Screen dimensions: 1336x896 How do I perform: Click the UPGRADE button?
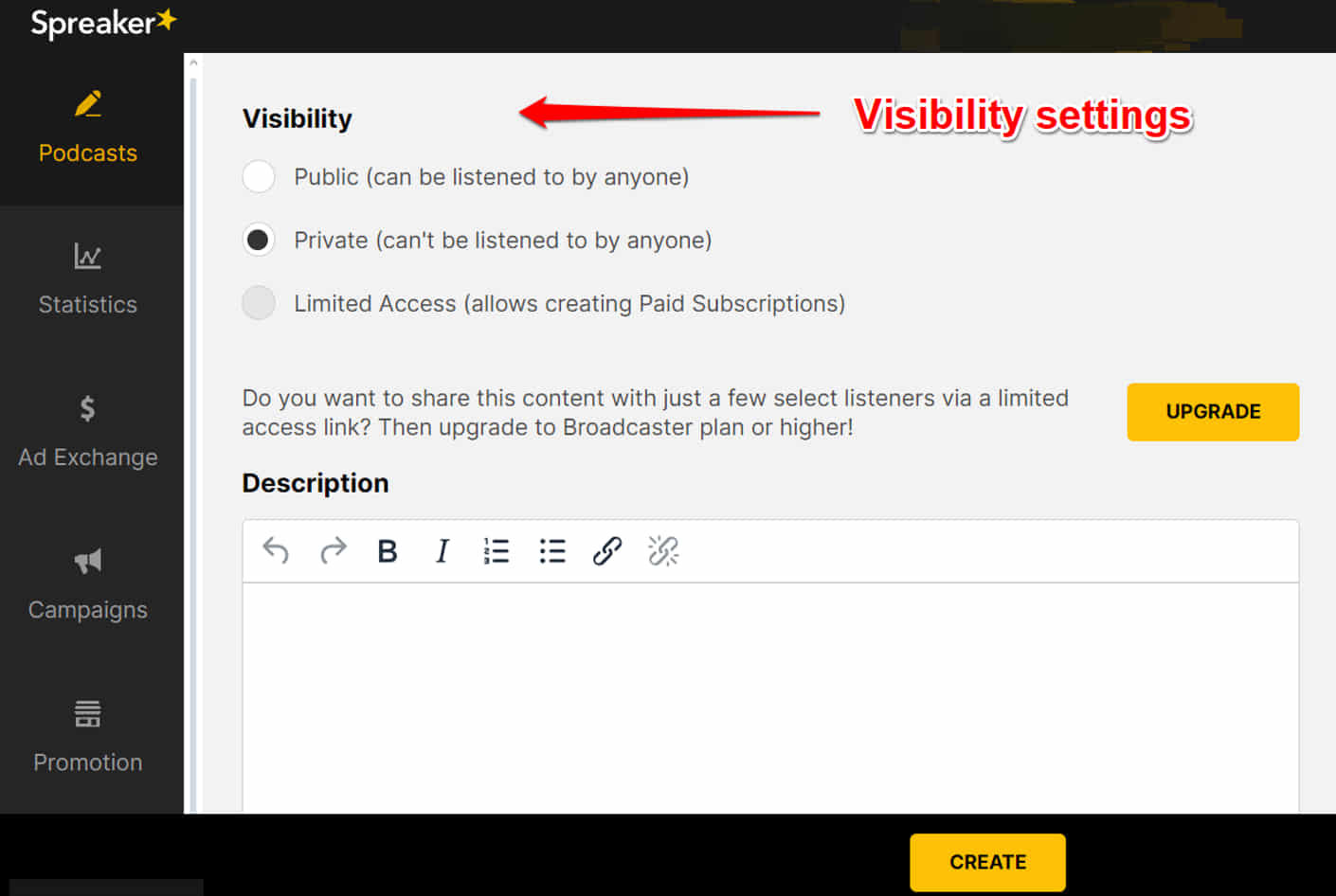coord(1213,412)
